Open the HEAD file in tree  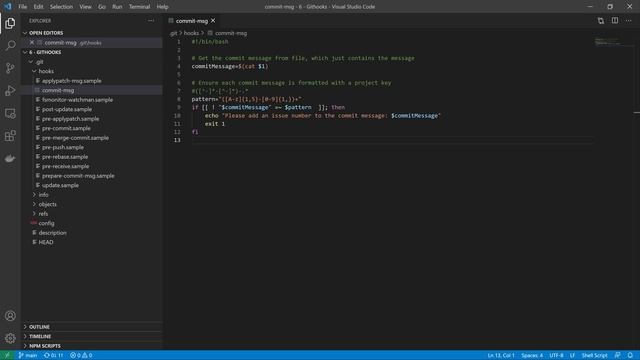(x=46, y=242)
